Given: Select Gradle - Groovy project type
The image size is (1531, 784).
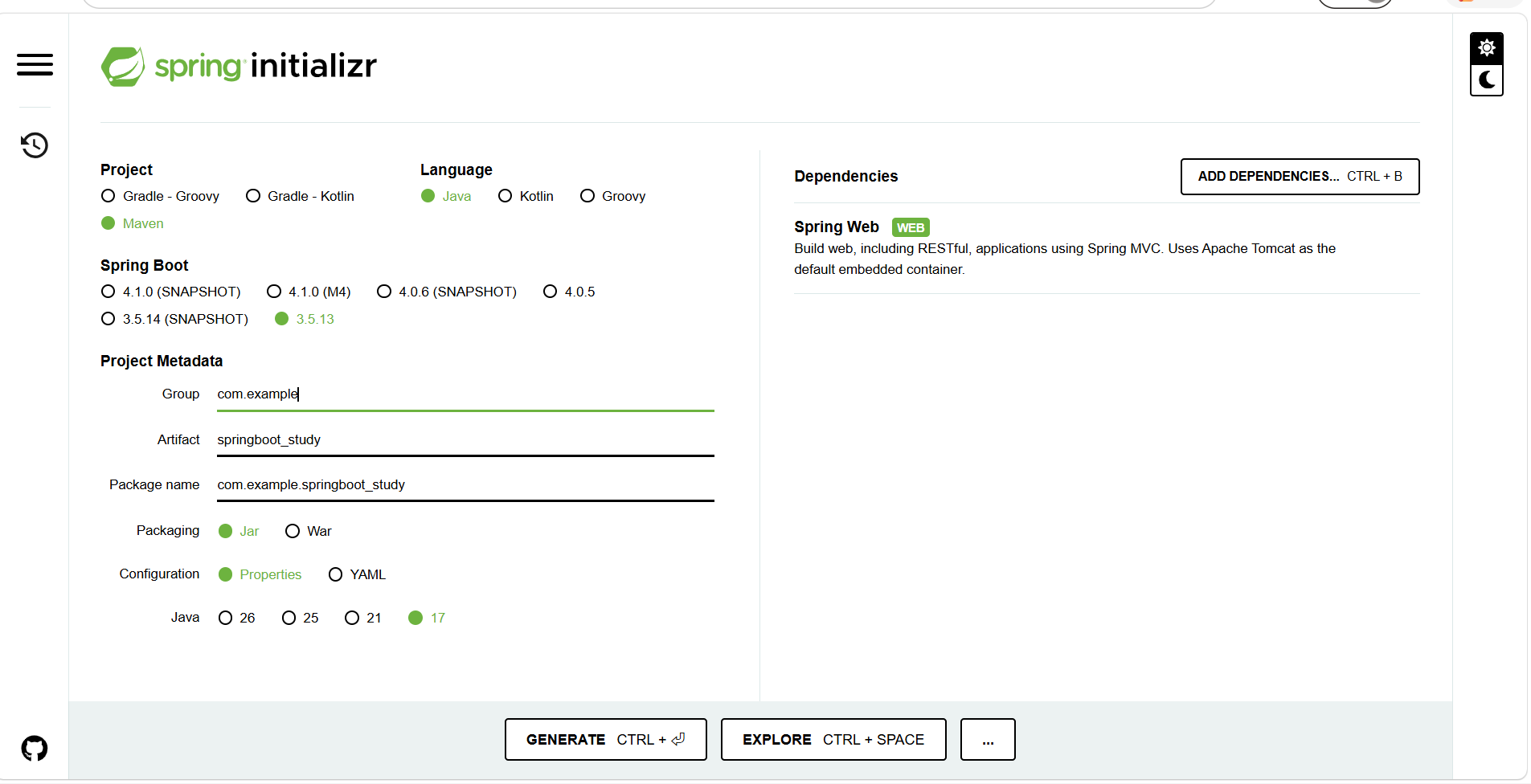Looking at the screenshot, I should point(161,196).
